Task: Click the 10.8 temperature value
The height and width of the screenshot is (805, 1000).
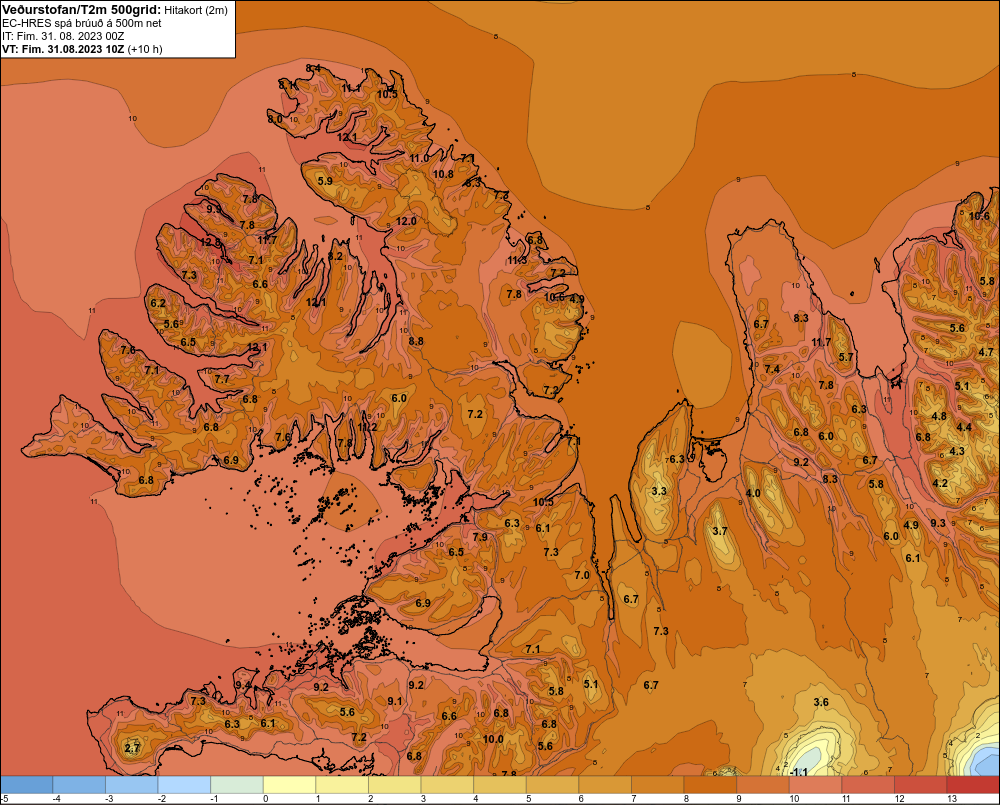Action: (x=443, y=174)
